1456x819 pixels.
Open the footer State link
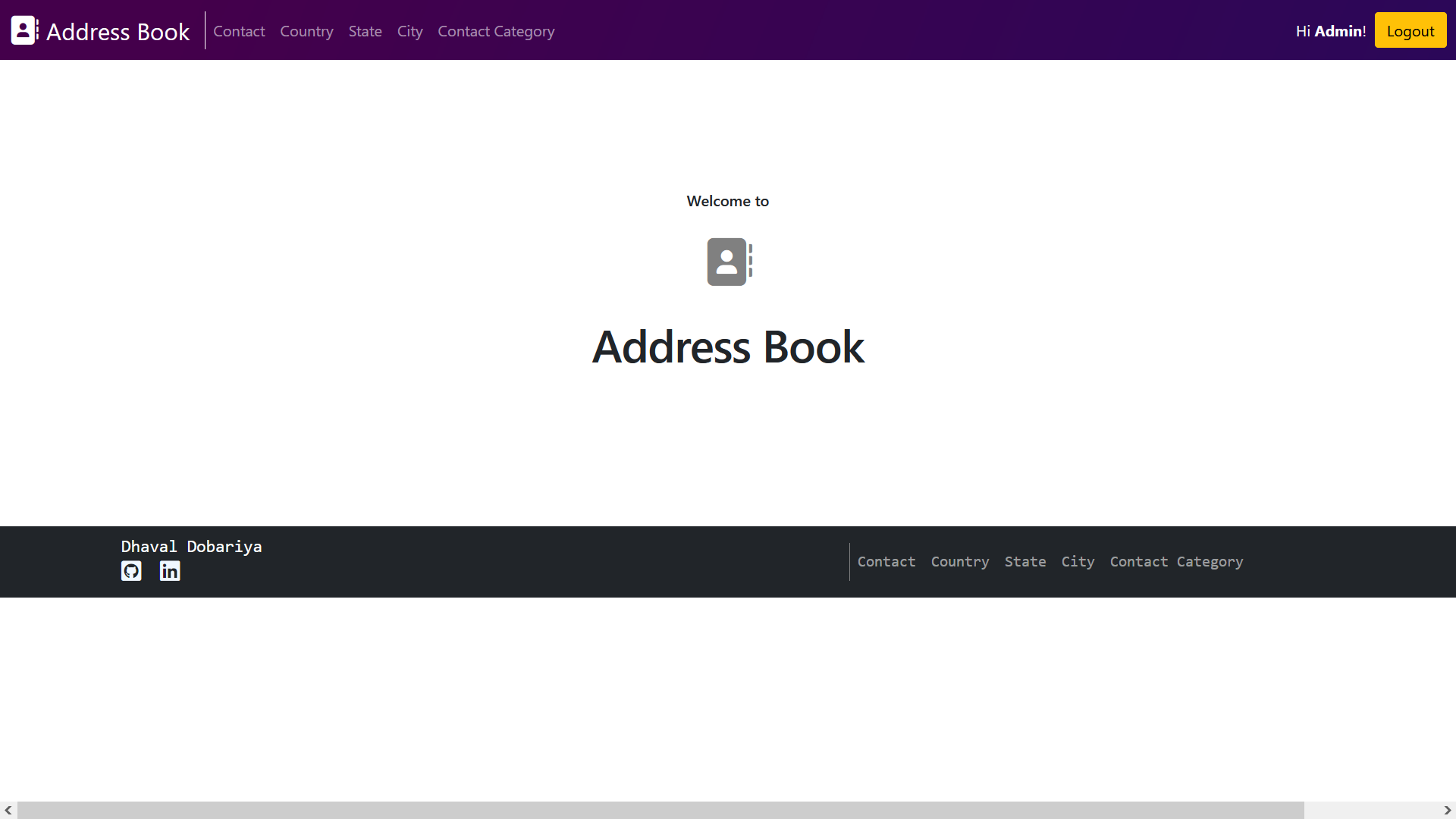1025,562
